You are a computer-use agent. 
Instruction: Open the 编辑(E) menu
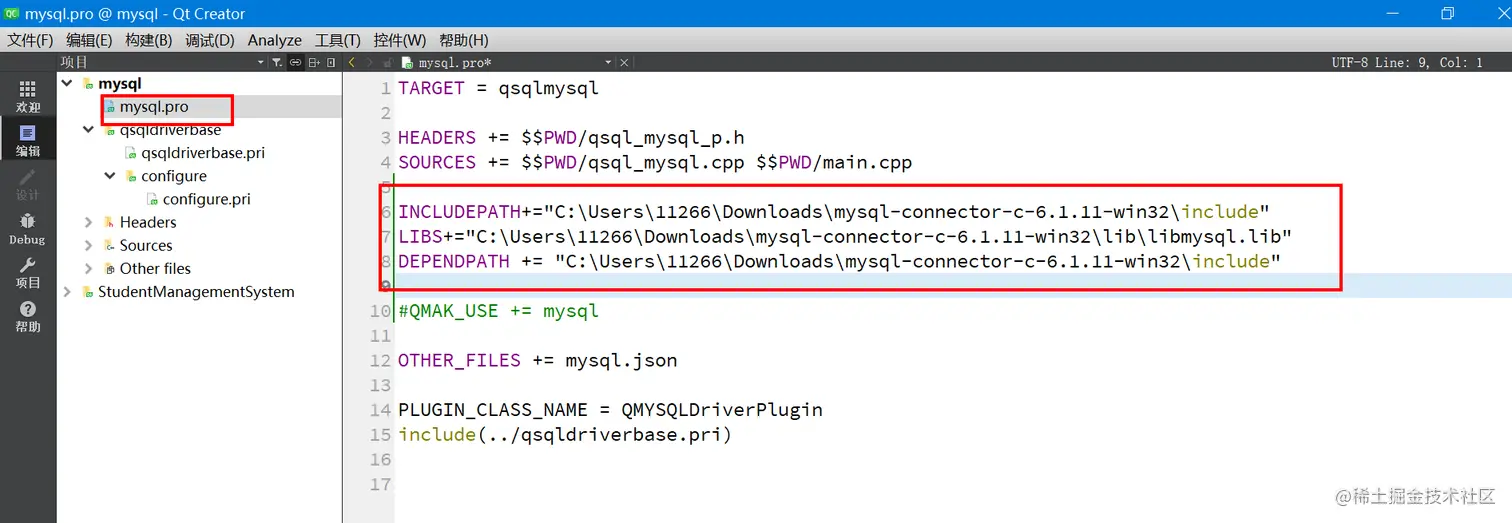pyautogui.click(x=89, y=40)
